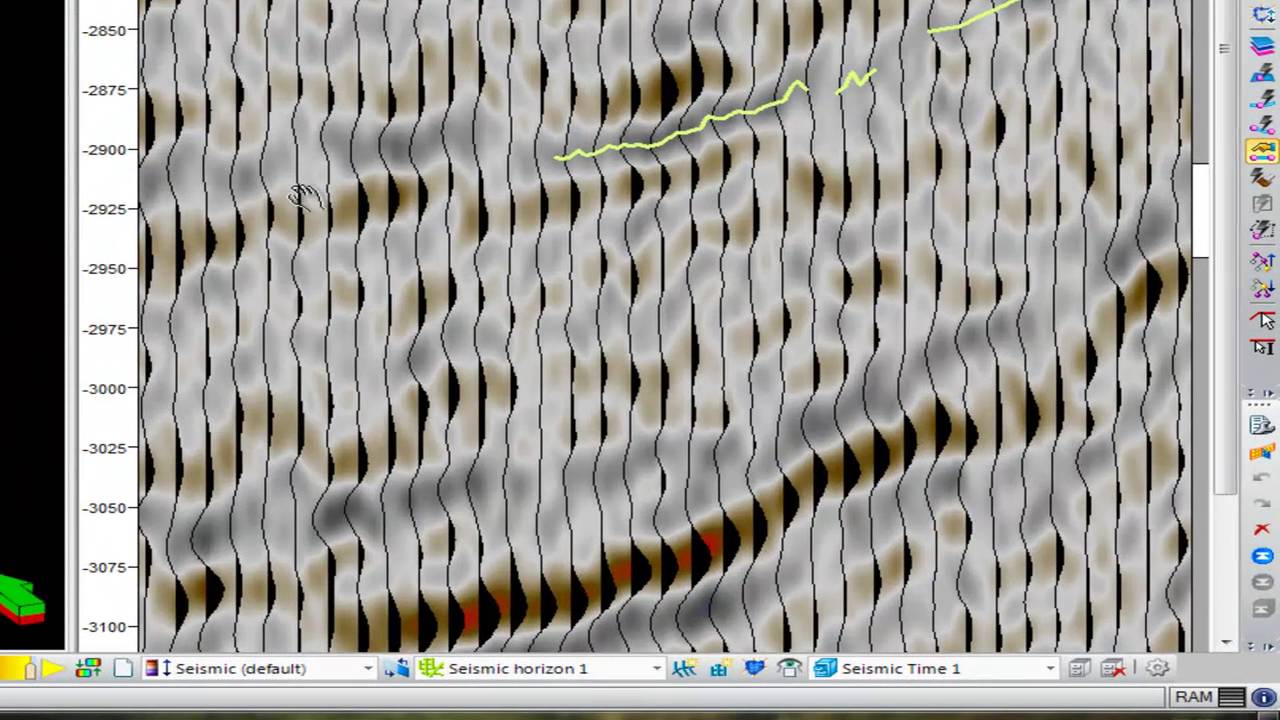Click the red X delete icon
This screenshot has height=720, width=1280.
pyautogui.click(x=1262, y=530)
